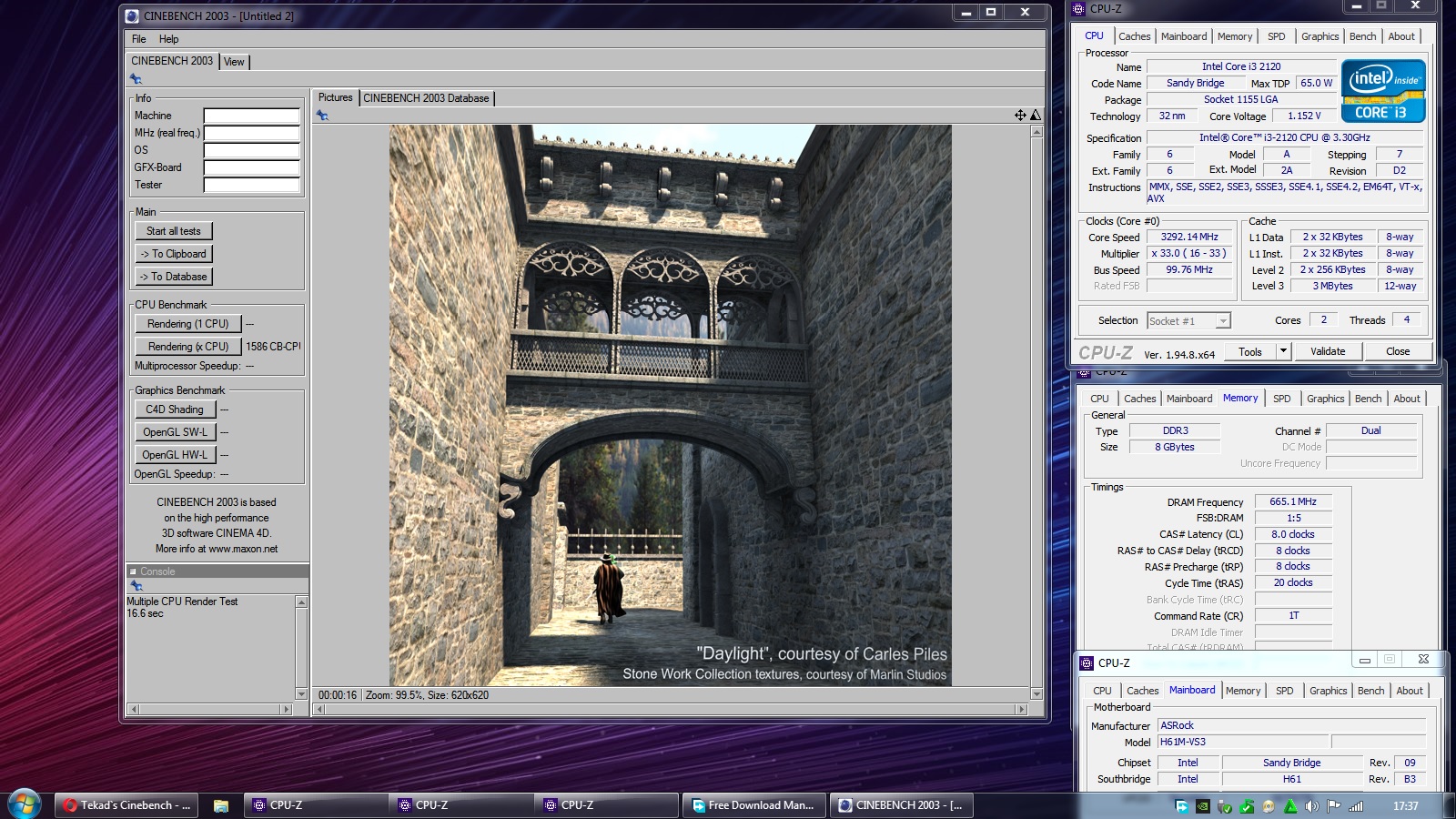Screen dimensions: 1456x819
Task: Select the Pictures tab
Action: pyautogui.click(x=335, y=97)
